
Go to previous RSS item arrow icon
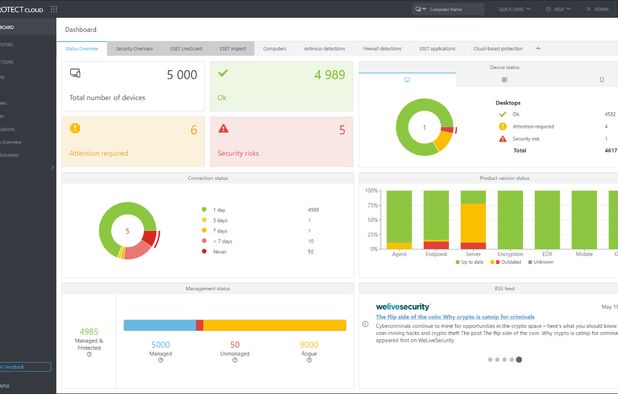point(365,324)
